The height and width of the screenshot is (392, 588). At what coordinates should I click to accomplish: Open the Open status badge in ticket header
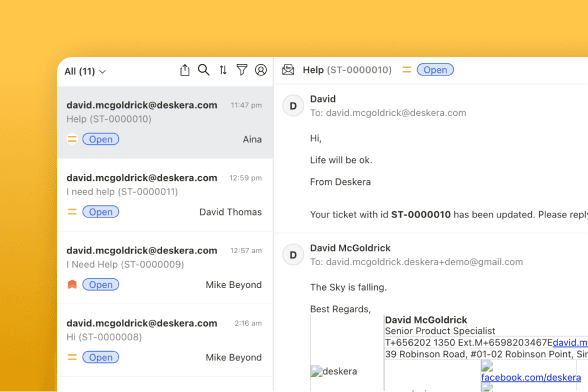[x=435, y=70]
